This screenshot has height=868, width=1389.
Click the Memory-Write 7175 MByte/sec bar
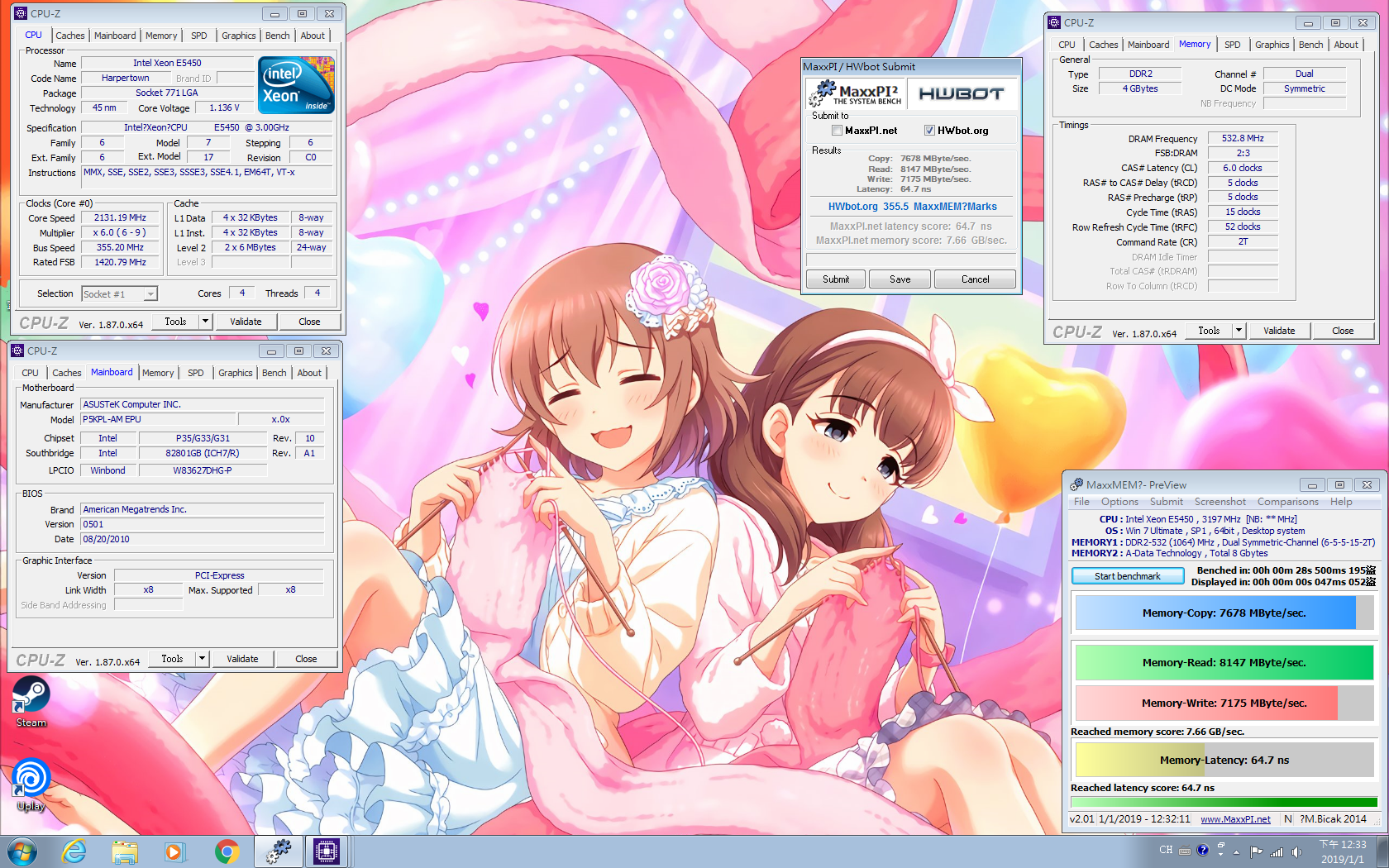point(1224,703)
